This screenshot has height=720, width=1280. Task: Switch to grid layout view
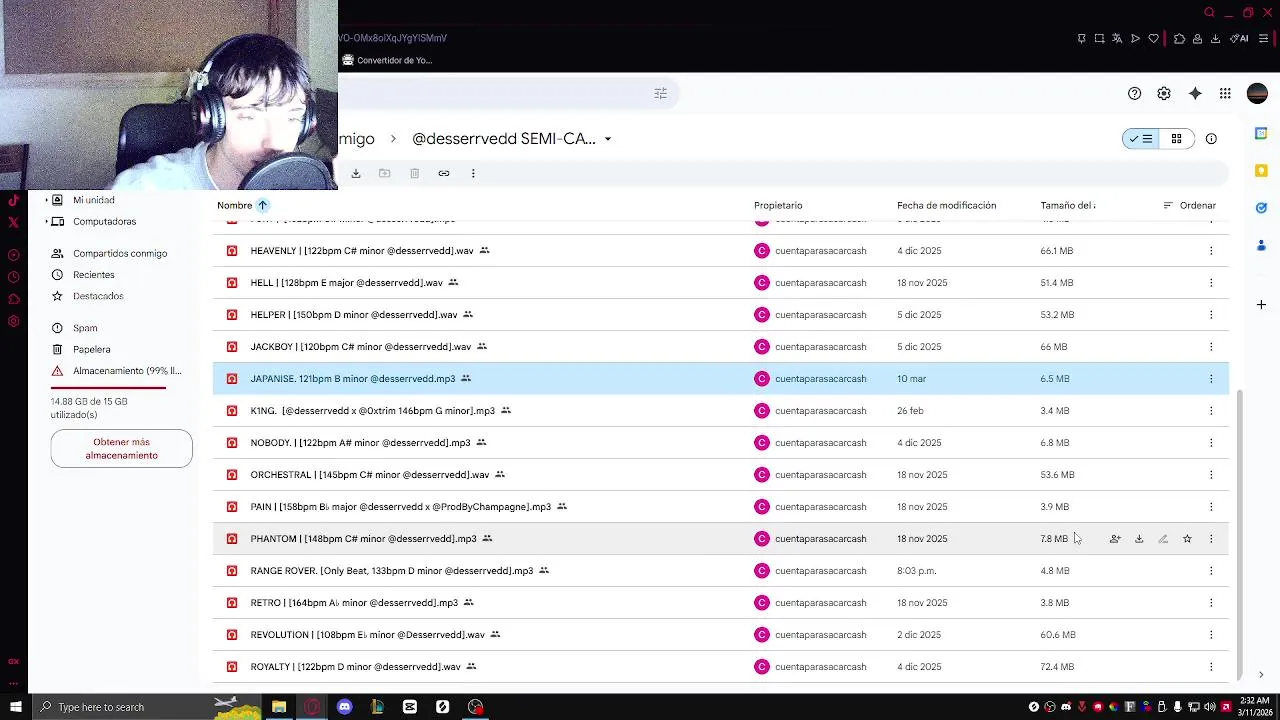click(x=1176, y=139)
